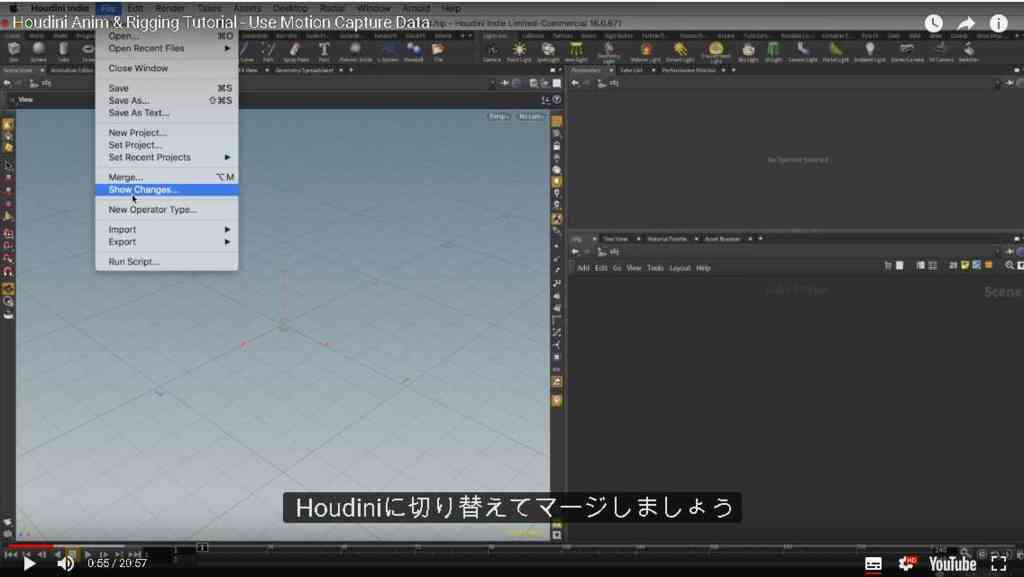Image resolution: width=1024 pixels, height=577 pixels.
Task: Choose New Project... in File menu
Action: pyautogui.click(x=167, y=133)
